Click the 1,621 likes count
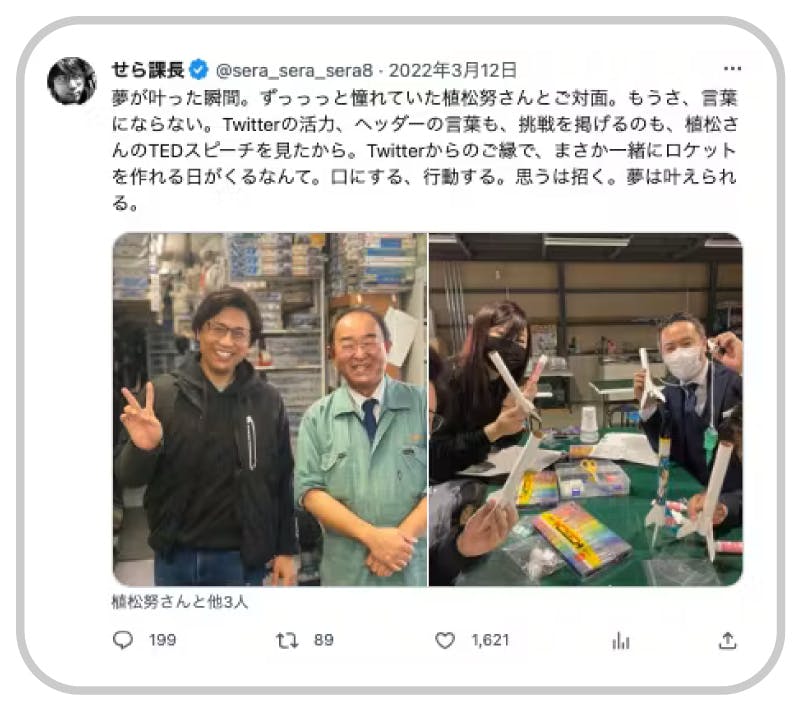The image size is (800, 706). click(490, 640)
